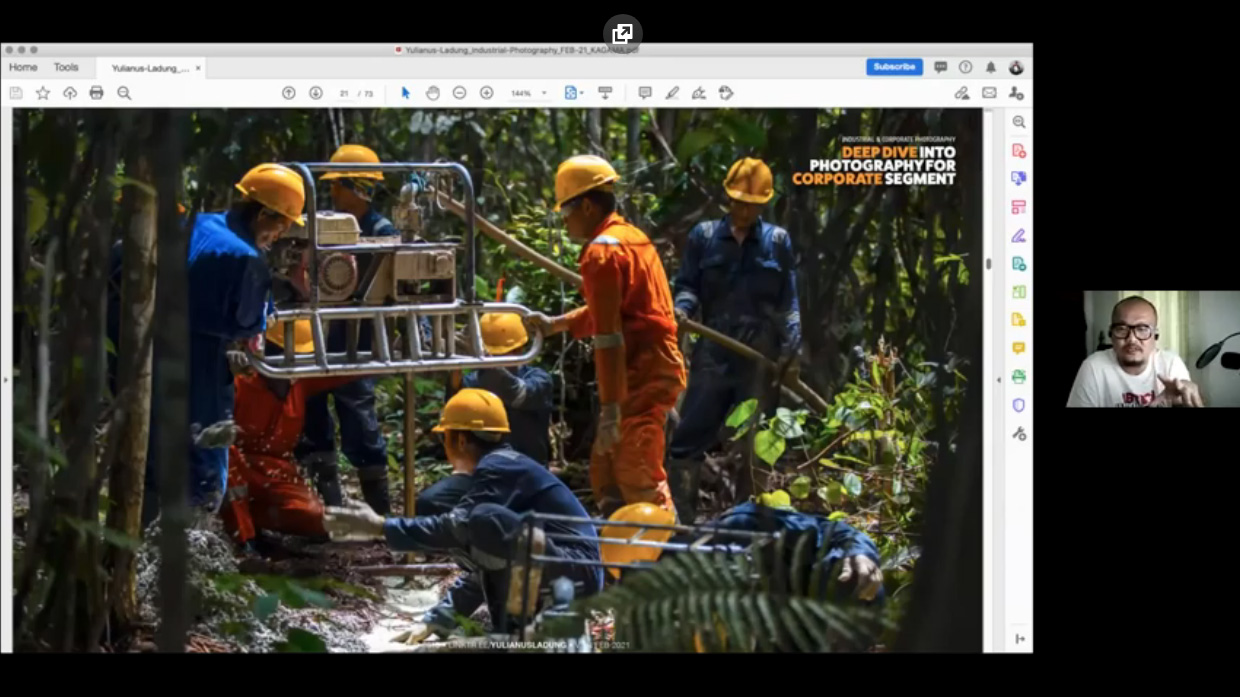Switch to the Home tab
Viewport: 1240px width, 697px height.
point(23,67)
